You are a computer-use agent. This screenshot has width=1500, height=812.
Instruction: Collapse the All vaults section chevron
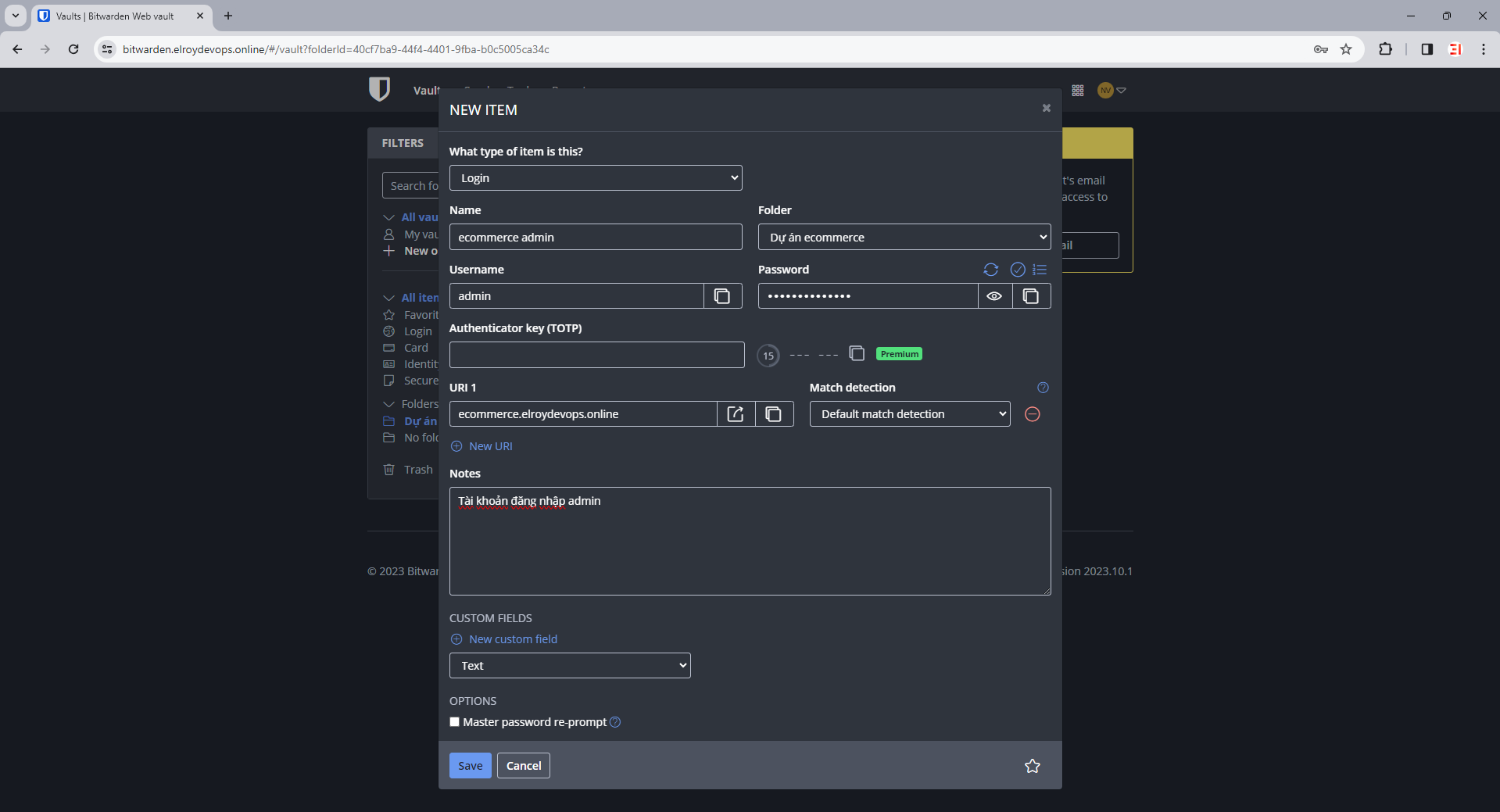(388, 217)
